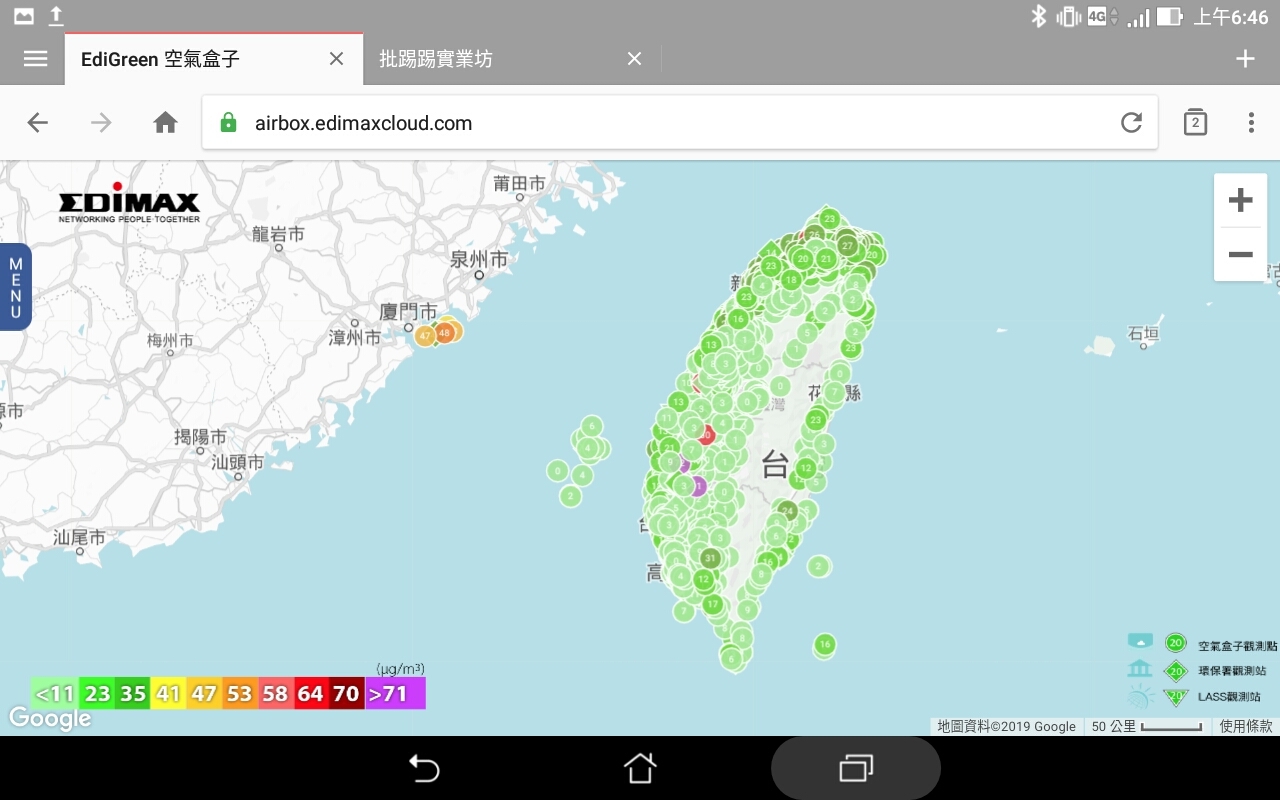Open the olive 24 marker on east coast
The width and height of the screenshot is (1280, 800).
(x=788, y=511)
